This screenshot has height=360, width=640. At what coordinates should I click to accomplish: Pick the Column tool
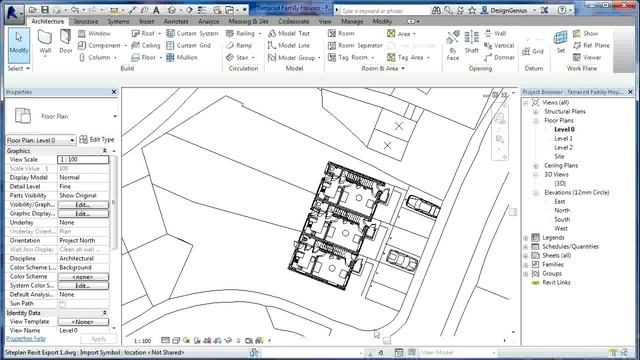tap(96, 58)
